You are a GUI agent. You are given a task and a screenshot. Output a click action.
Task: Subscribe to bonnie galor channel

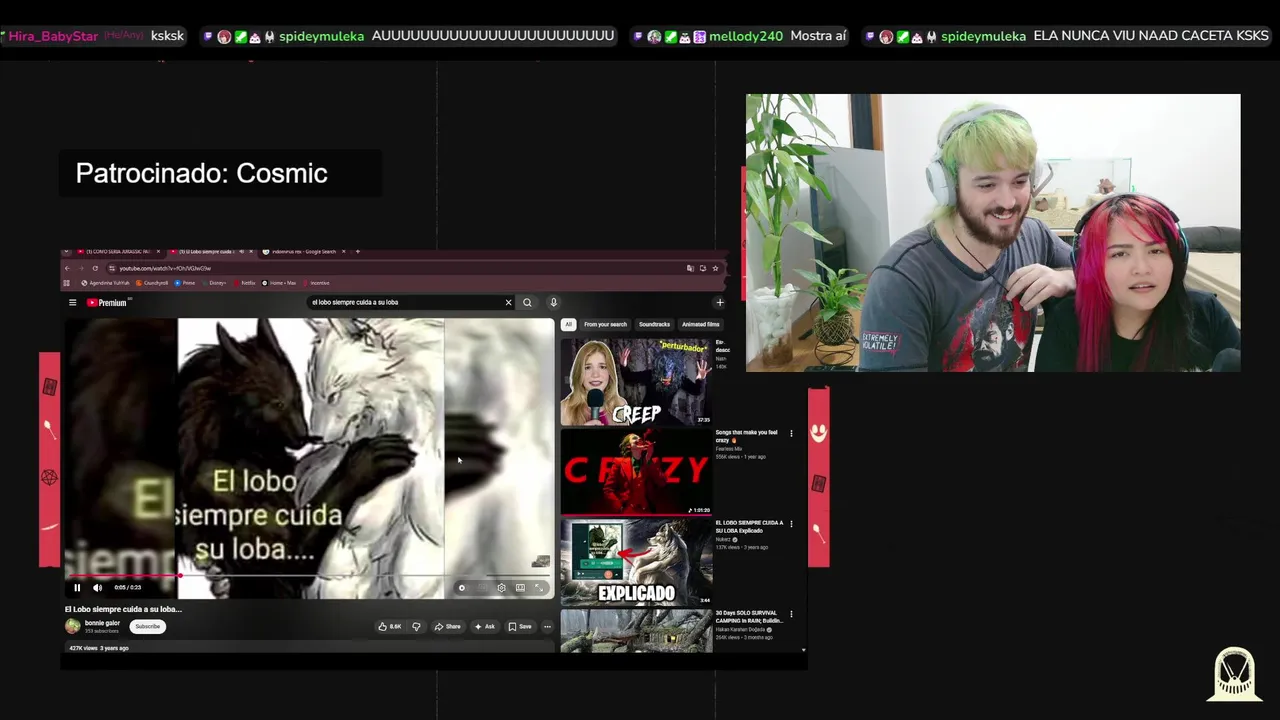click(x=147, y=626)
